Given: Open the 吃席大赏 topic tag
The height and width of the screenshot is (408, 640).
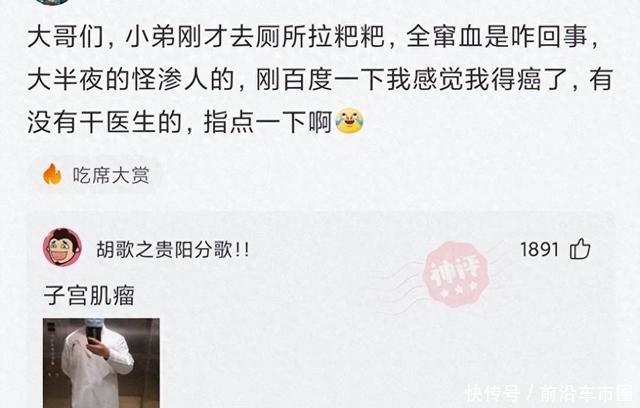Looking at the screenshot, I should pyautogui.click(x=96, y=175).
